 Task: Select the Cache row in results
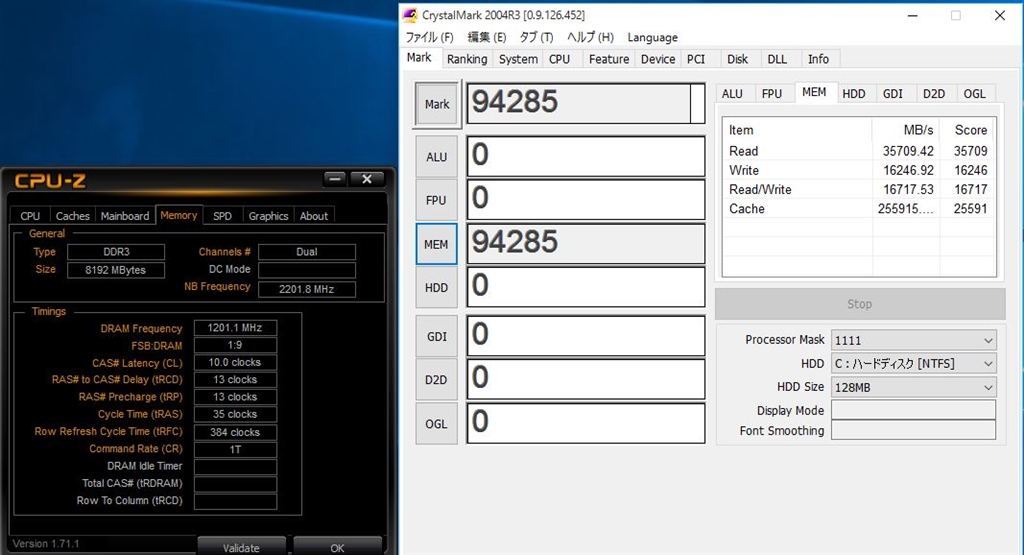point(859,209)
